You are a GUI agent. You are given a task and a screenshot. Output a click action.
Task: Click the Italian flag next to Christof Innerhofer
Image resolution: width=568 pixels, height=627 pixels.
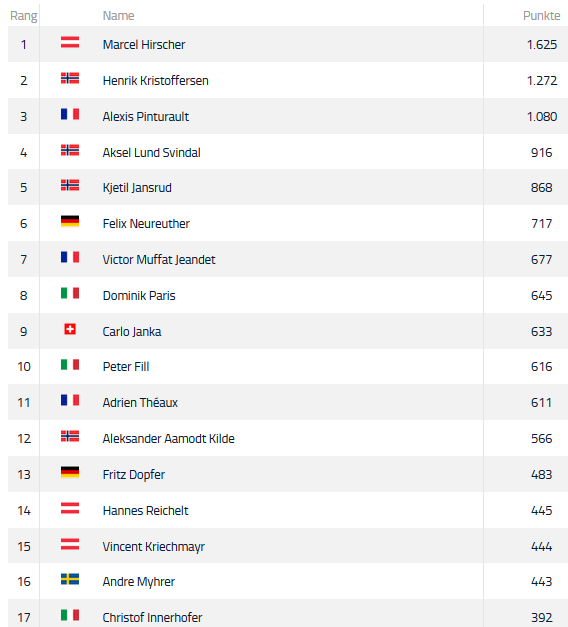pos(70,615)
